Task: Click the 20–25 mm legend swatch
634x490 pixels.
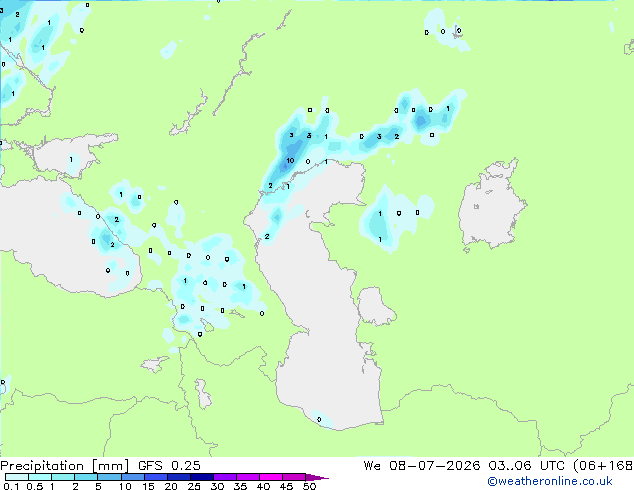Action: coord(178,477)
